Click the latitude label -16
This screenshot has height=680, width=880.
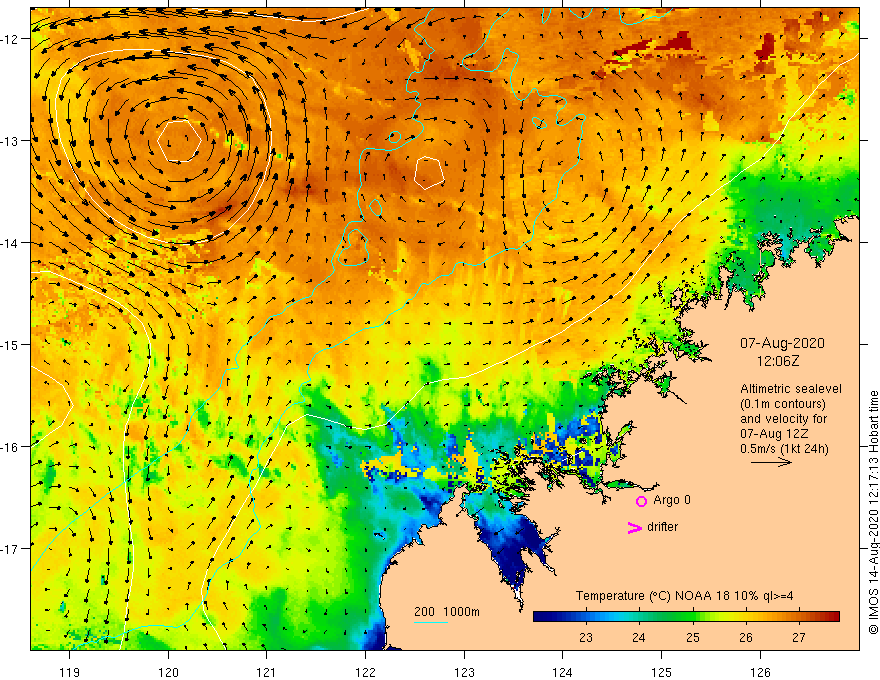[x=11, y=447]
